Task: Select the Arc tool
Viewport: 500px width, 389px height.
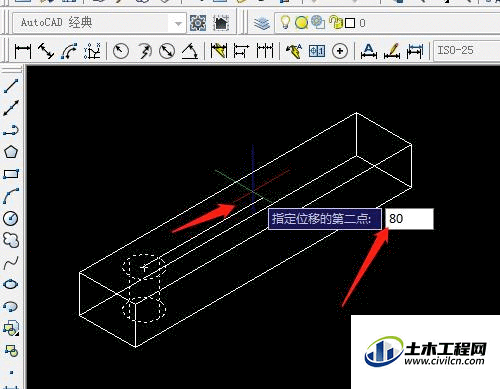Action: click(x=11, y=196)
